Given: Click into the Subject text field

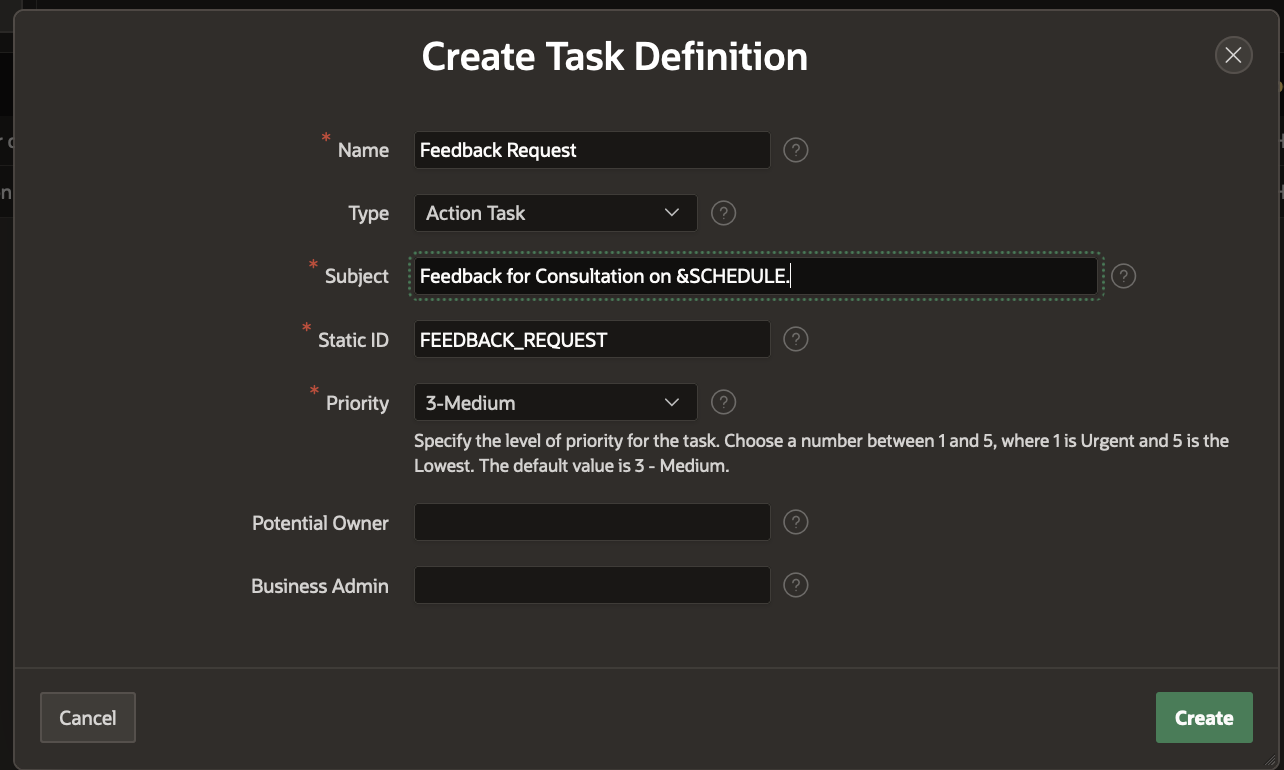Looking at the screenshot, I should pyautogui.click(x=755, y=276).
